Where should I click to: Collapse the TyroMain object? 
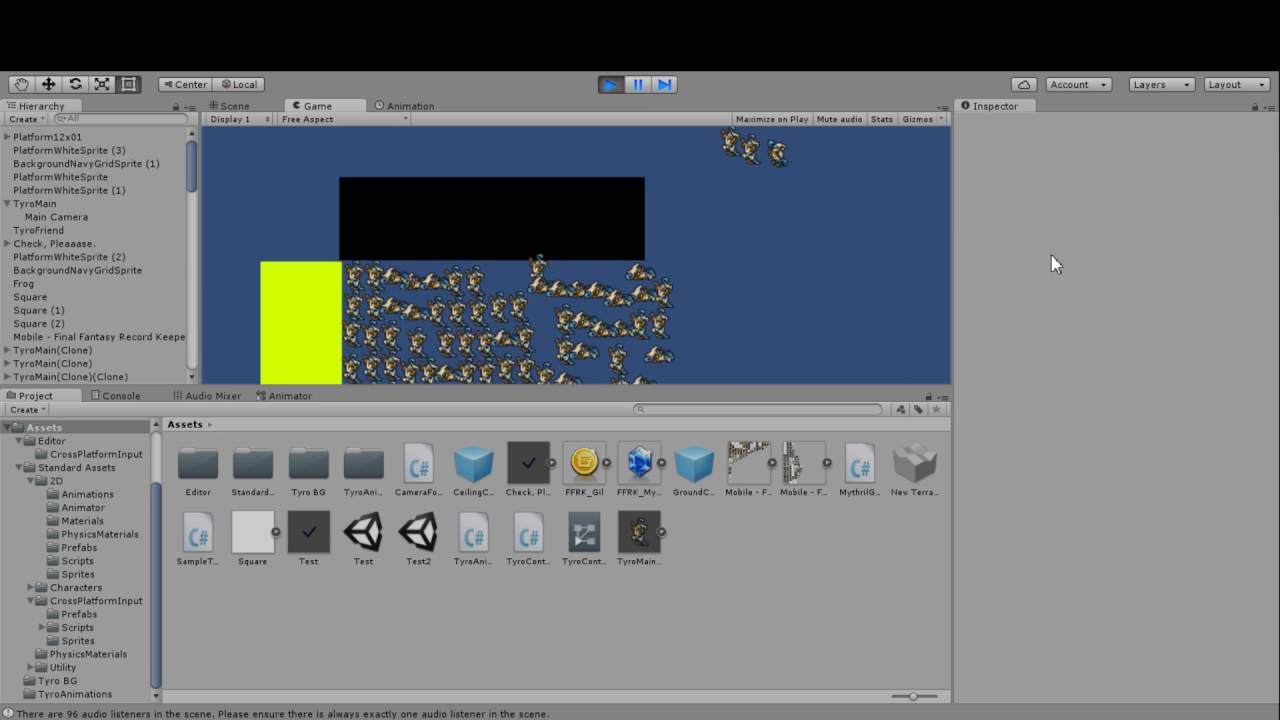click(7, 204)
